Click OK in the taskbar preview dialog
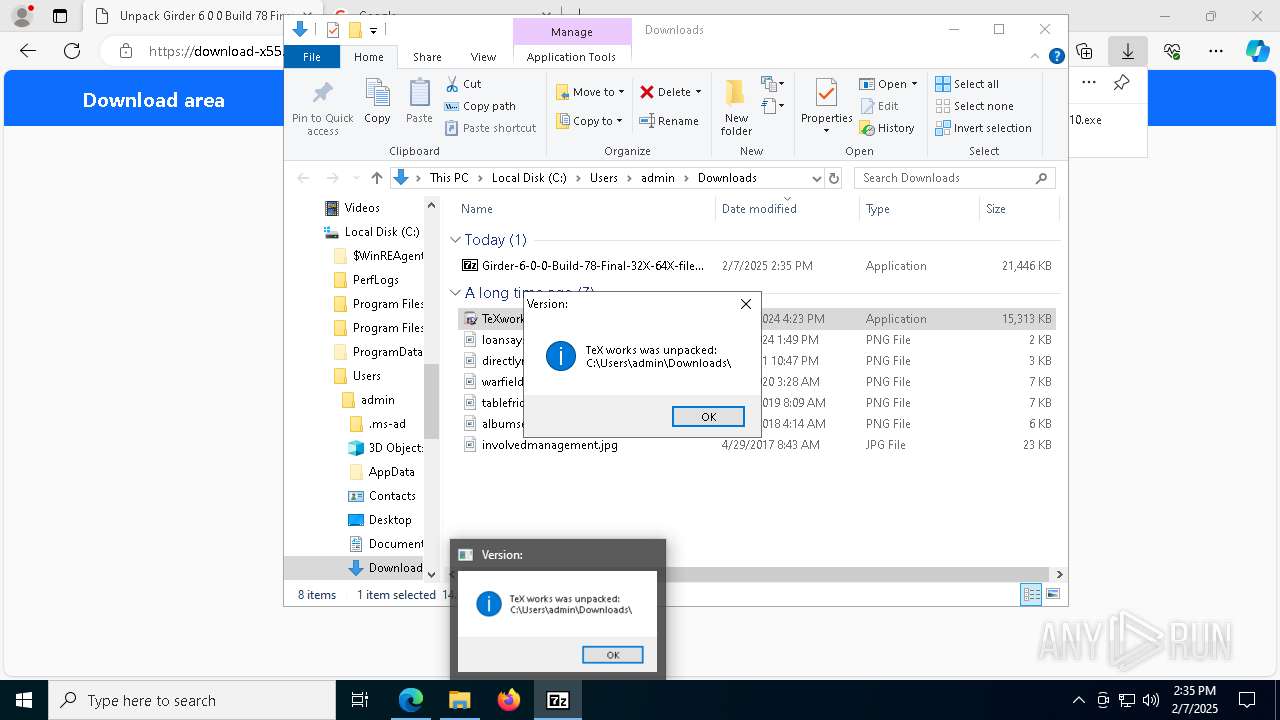Screen dimensions: 1280x720 613,655
